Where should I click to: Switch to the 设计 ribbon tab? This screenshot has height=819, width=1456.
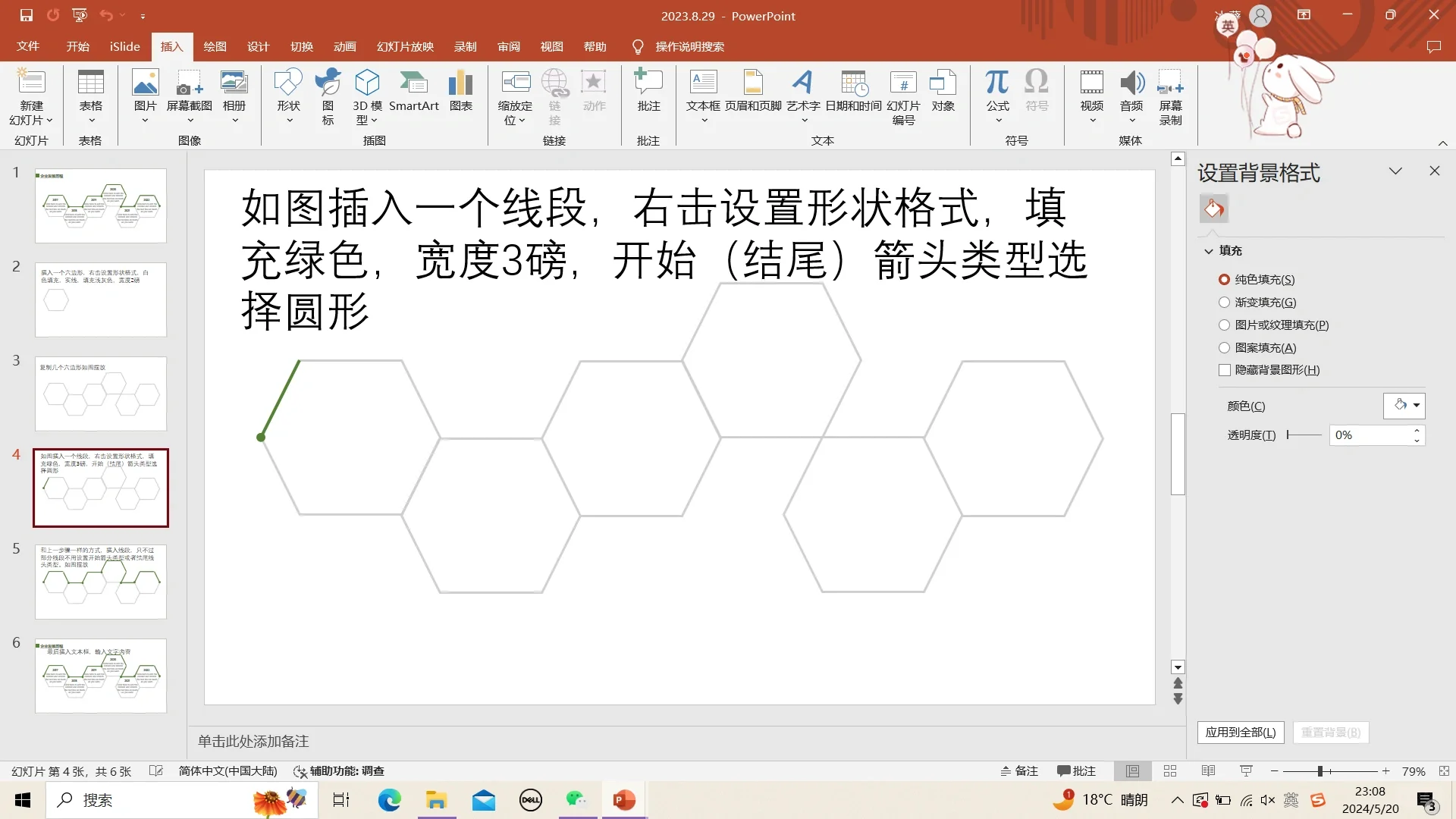(257, 46)
